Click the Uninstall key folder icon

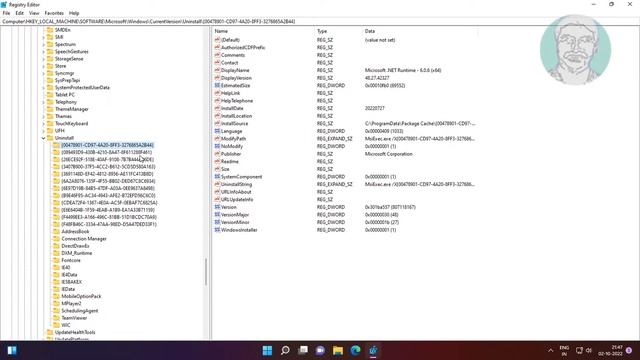point(50,138)
